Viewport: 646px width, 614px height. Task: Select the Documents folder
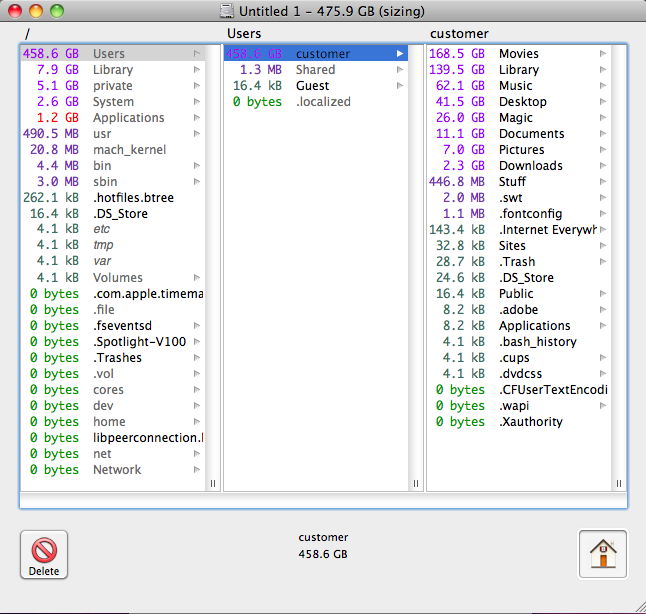click(x=519, y=134)
